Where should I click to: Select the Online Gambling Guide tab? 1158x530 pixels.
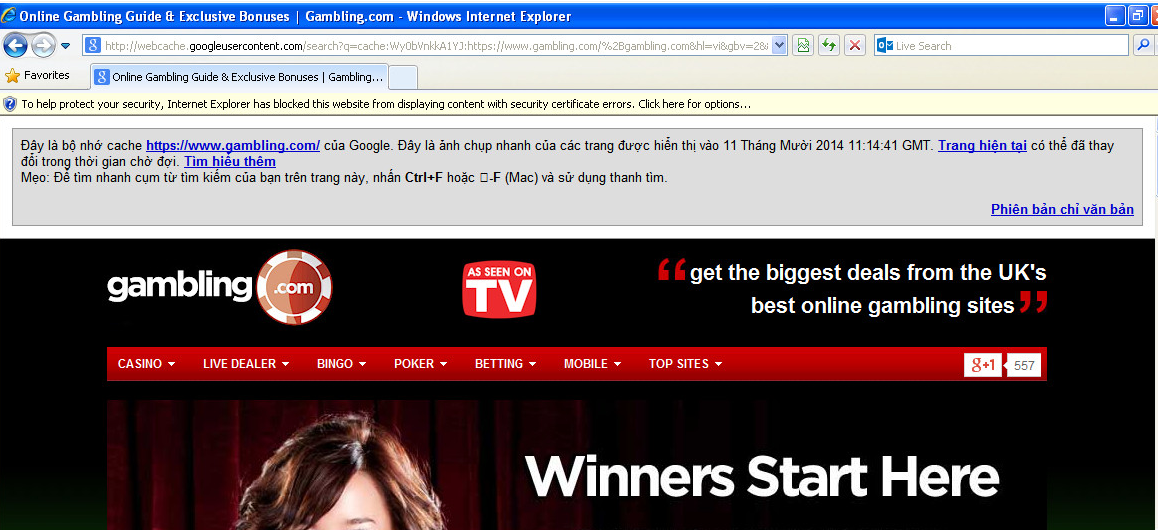[x=239, y=77]
